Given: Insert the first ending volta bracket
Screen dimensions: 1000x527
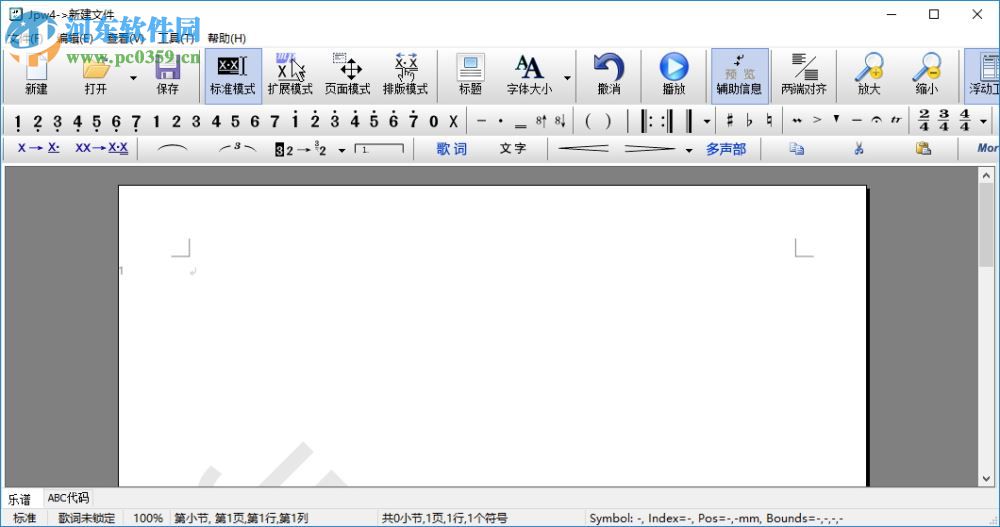Looking at the screenshot, I should 379,149.
